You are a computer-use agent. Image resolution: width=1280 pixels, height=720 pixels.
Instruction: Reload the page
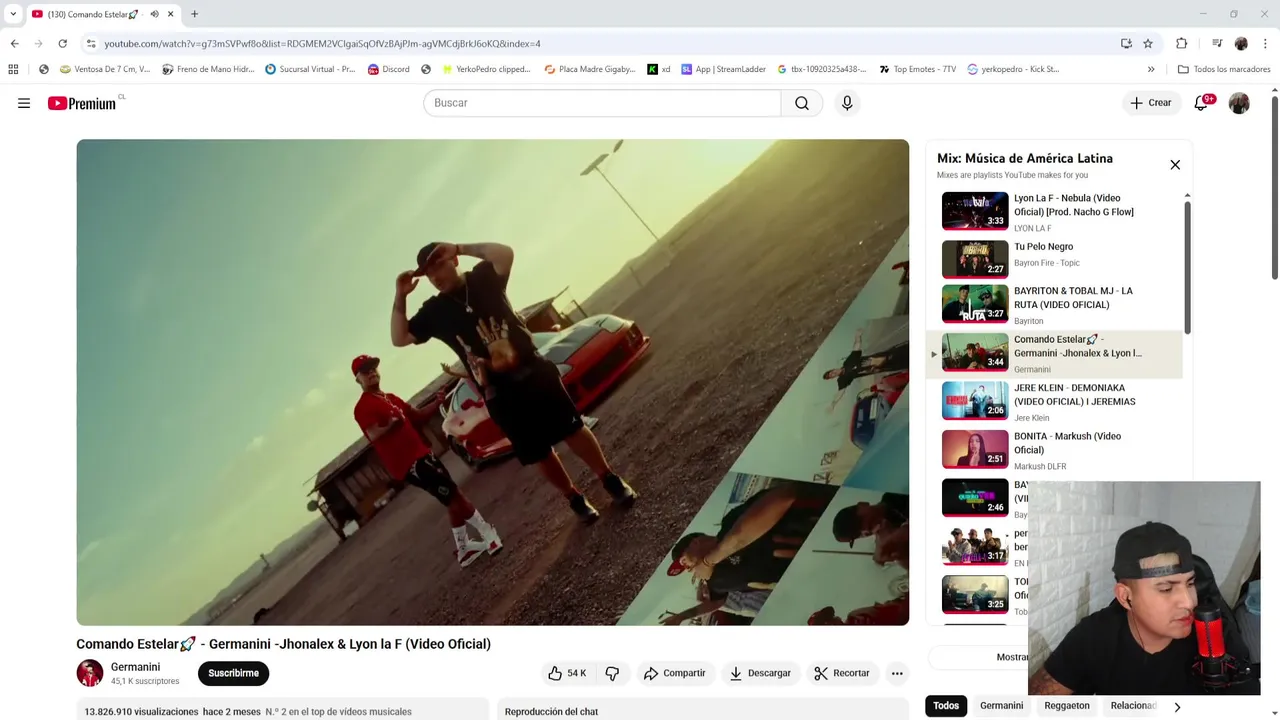pos(62,43)
